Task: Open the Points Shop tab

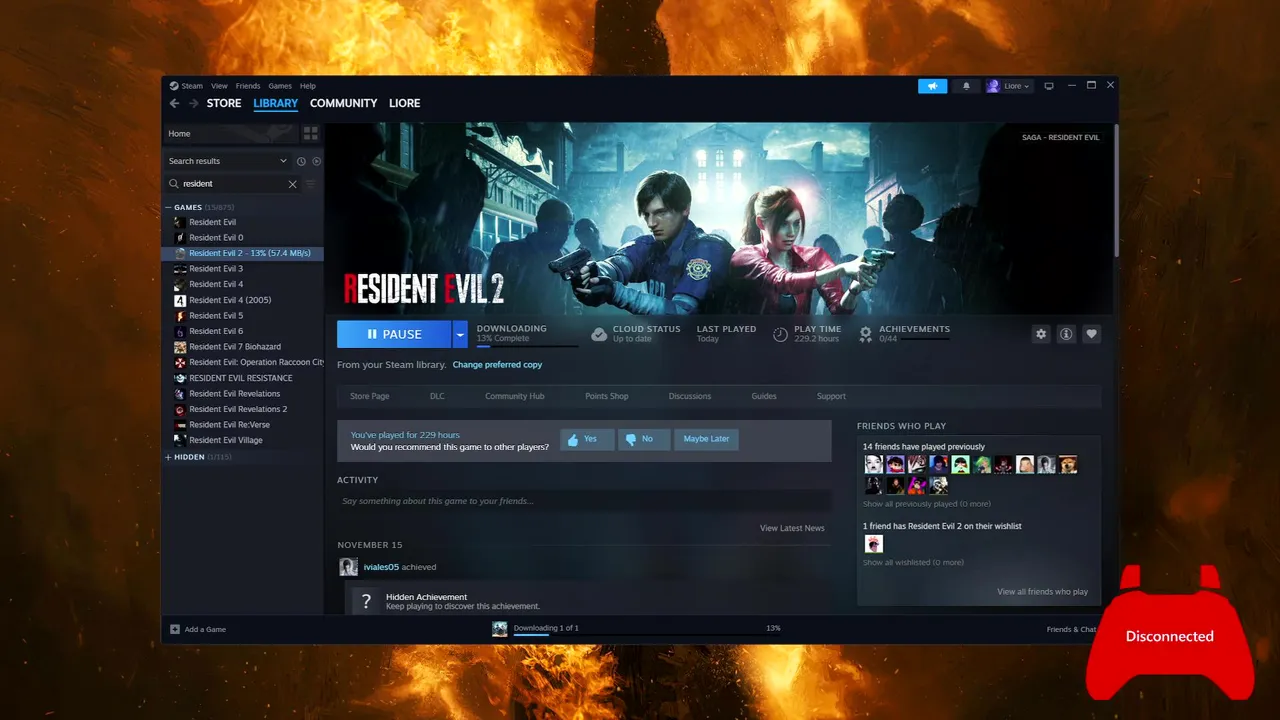Action: (x=606, y=396)
